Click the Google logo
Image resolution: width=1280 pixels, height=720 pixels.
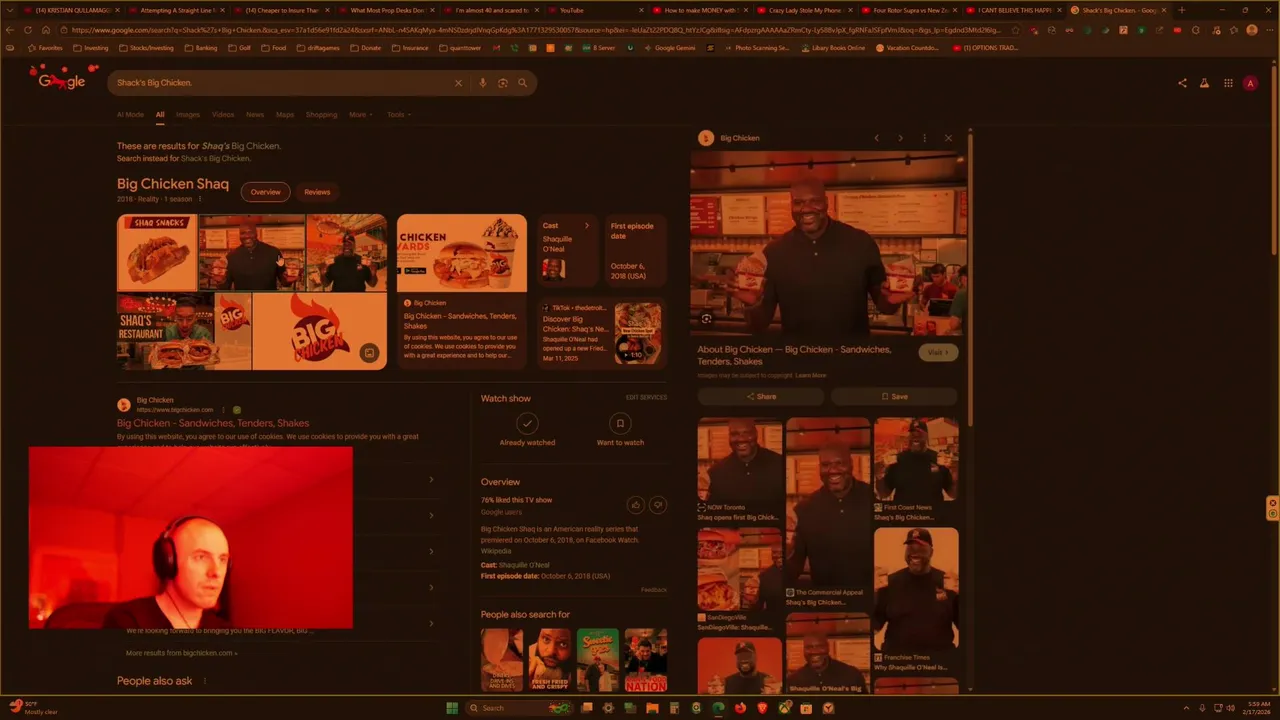(62, 81)
